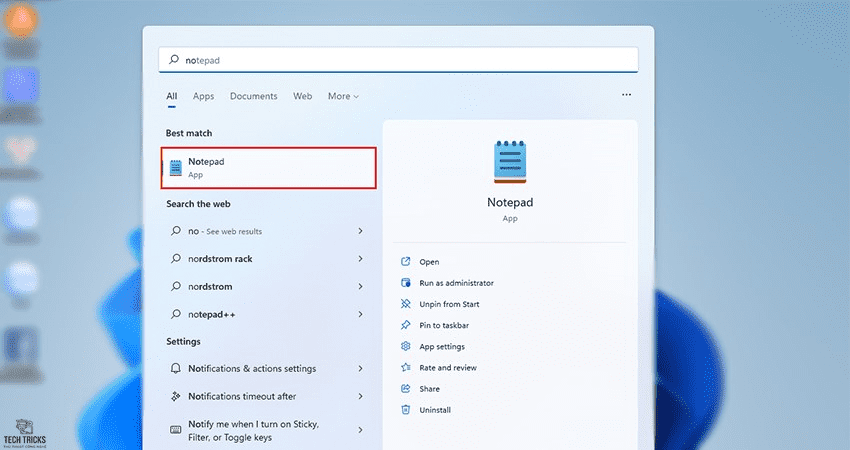Open the Notepad App best match result
Viewport: 850px width, 450px height.
click(x=268, y=168)
